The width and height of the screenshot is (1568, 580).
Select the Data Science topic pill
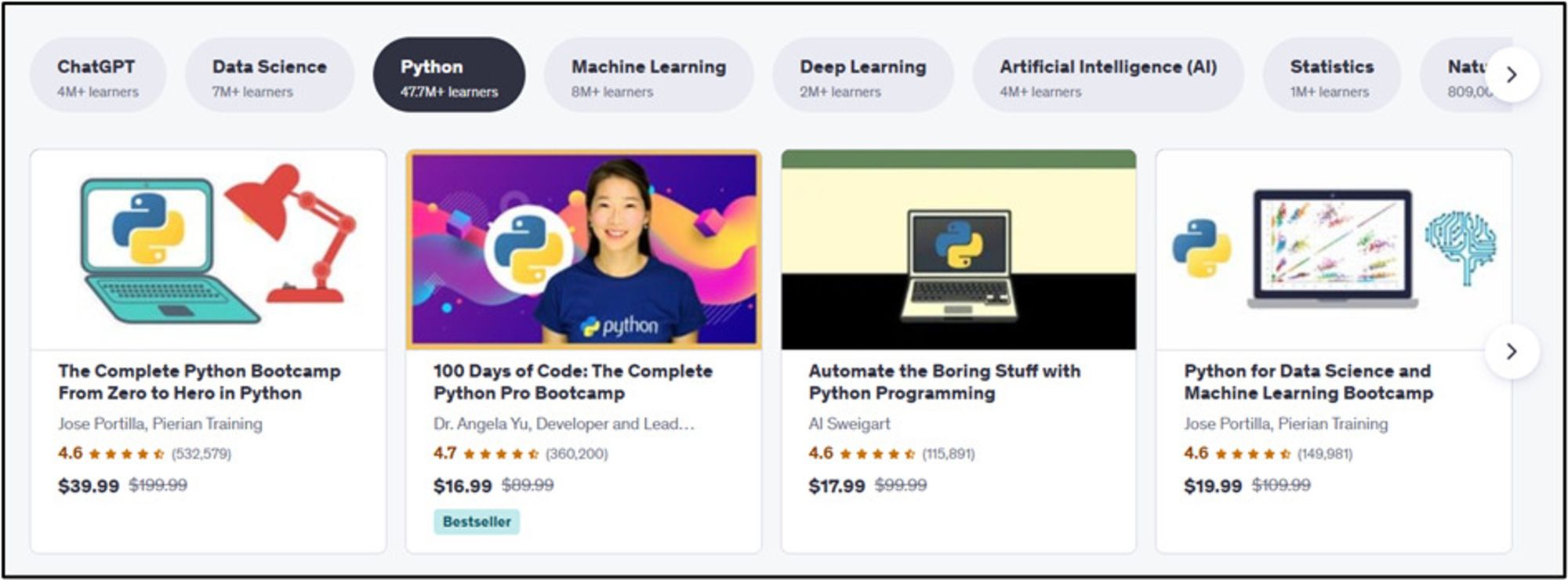point(270,74)
